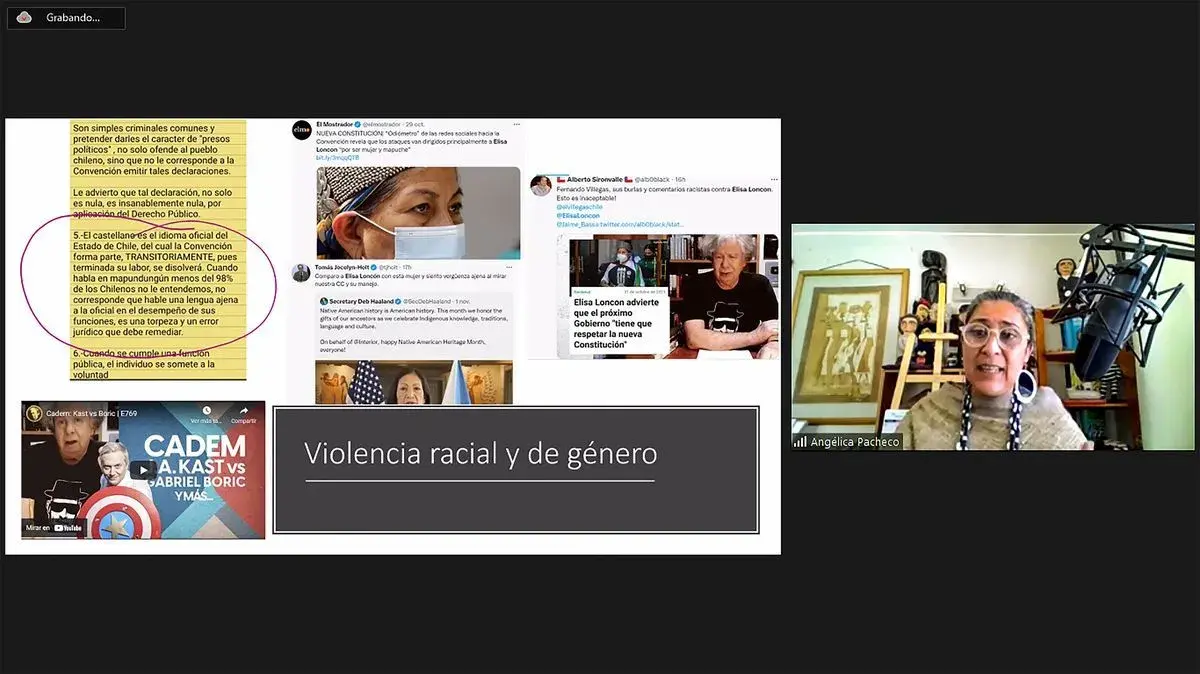Open the bit.ly/3mqqQTB link
This screenshot has width=1200, height=674.
pos(335,157)
